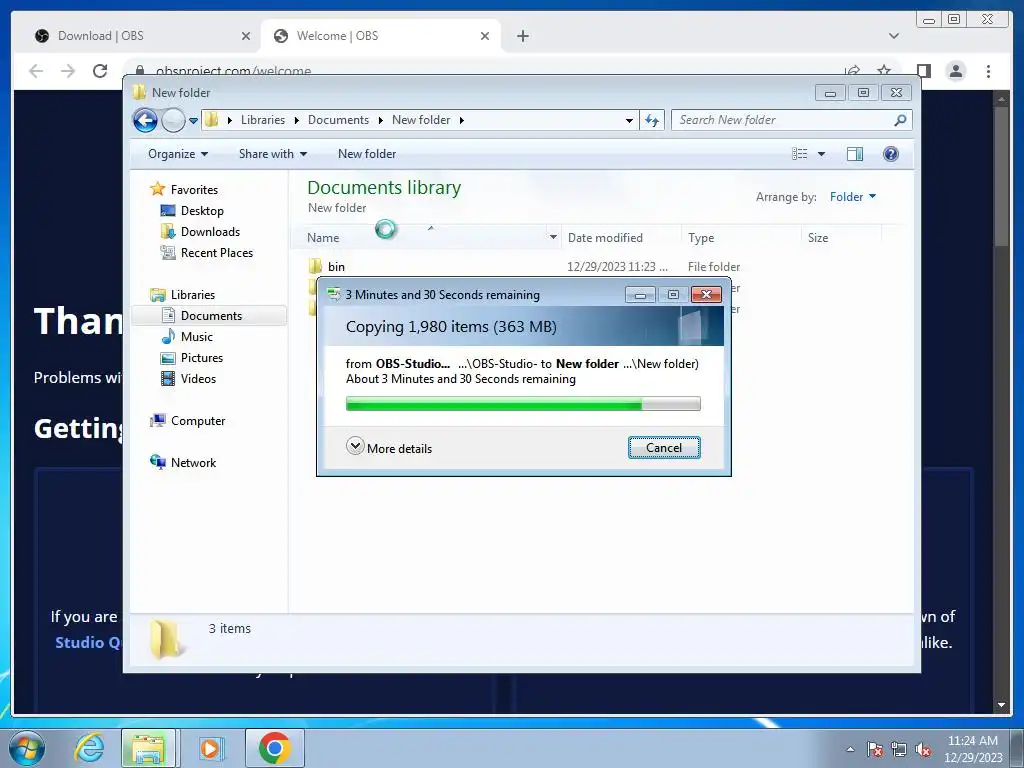The height and width of the screenshot is (768, 1024).
Task: Open the Share with menu
Action: [x=272, y=154]
